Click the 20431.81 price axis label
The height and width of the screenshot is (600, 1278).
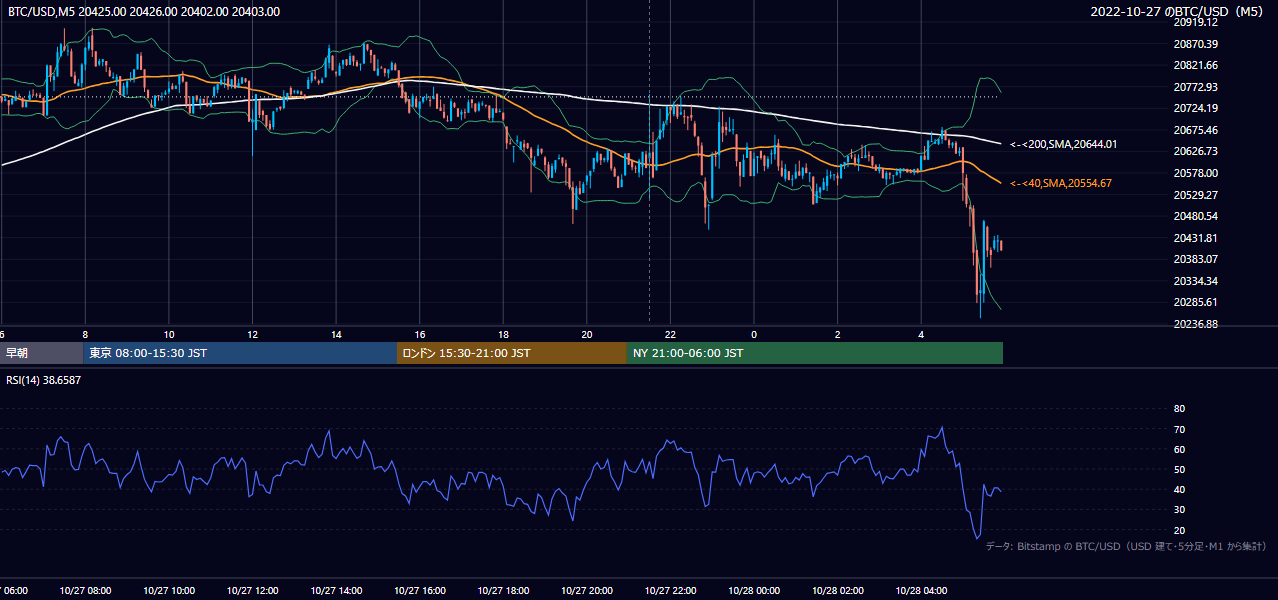click(1195, 238)
